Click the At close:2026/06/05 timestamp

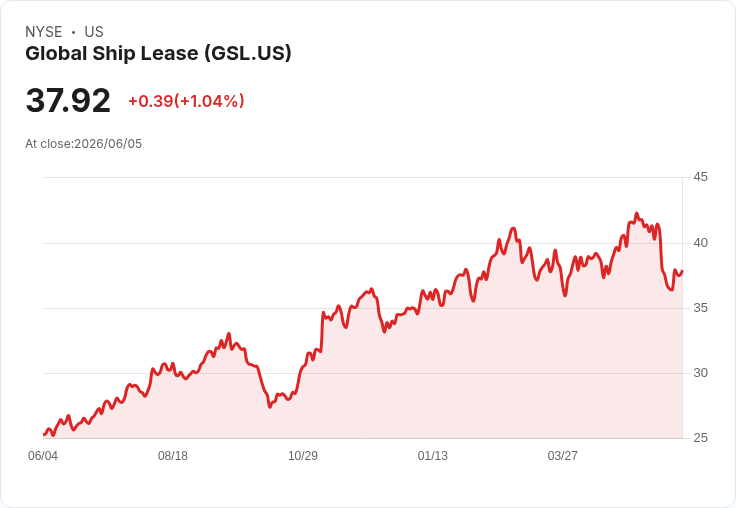click(x=84, y=144)
